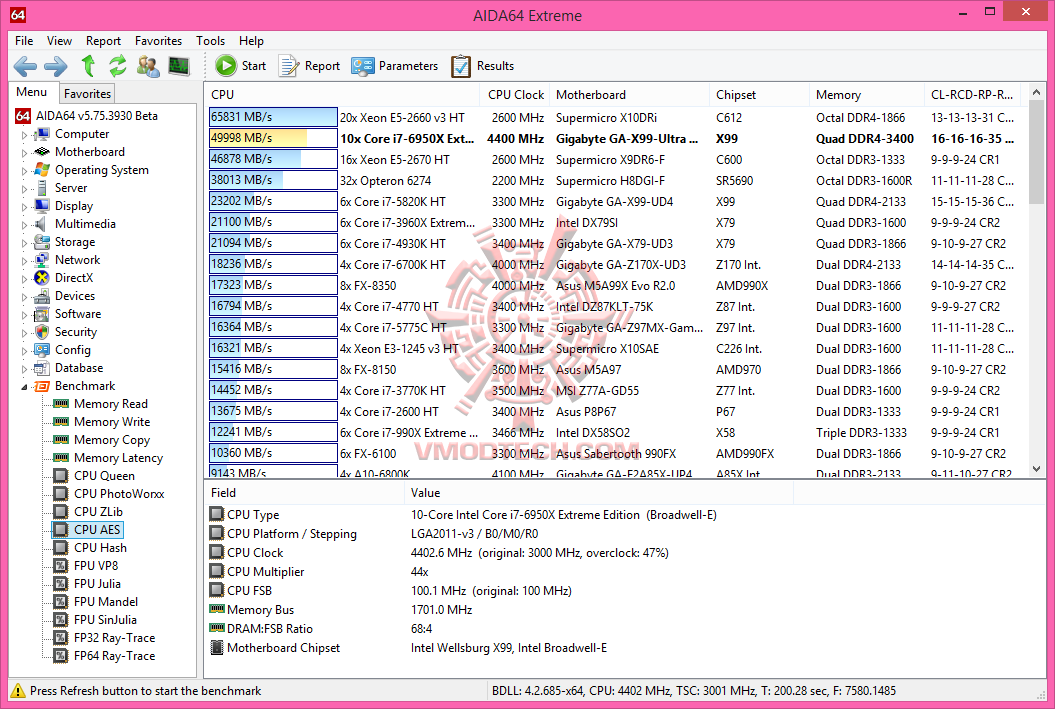Switch to the Favorites tab
The image size is (1055, 709).
click(87, 94)
